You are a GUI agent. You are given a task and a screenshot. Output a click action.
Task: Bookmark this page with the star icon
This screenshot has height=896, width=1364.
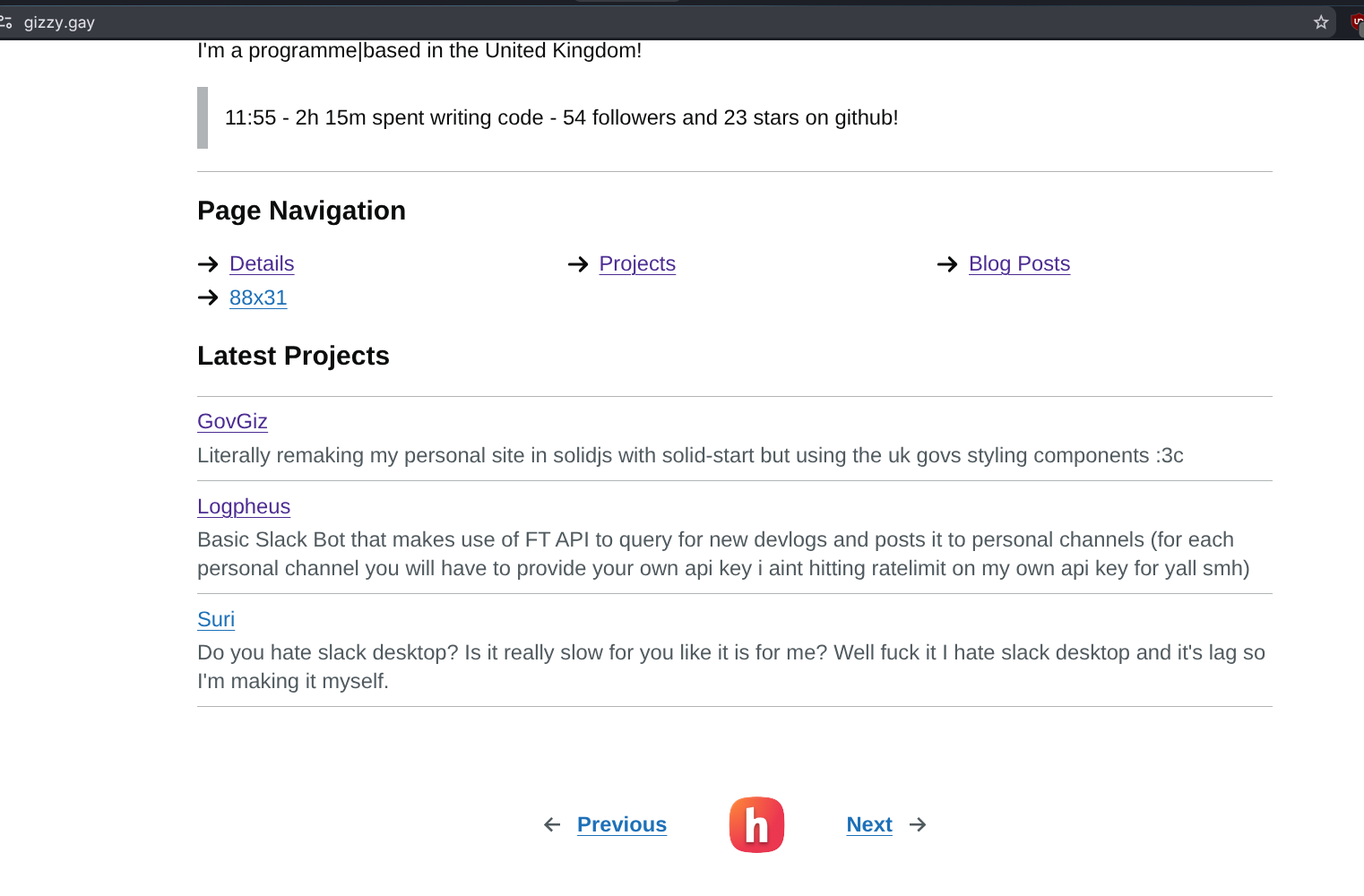click(x=1320, y=22)
